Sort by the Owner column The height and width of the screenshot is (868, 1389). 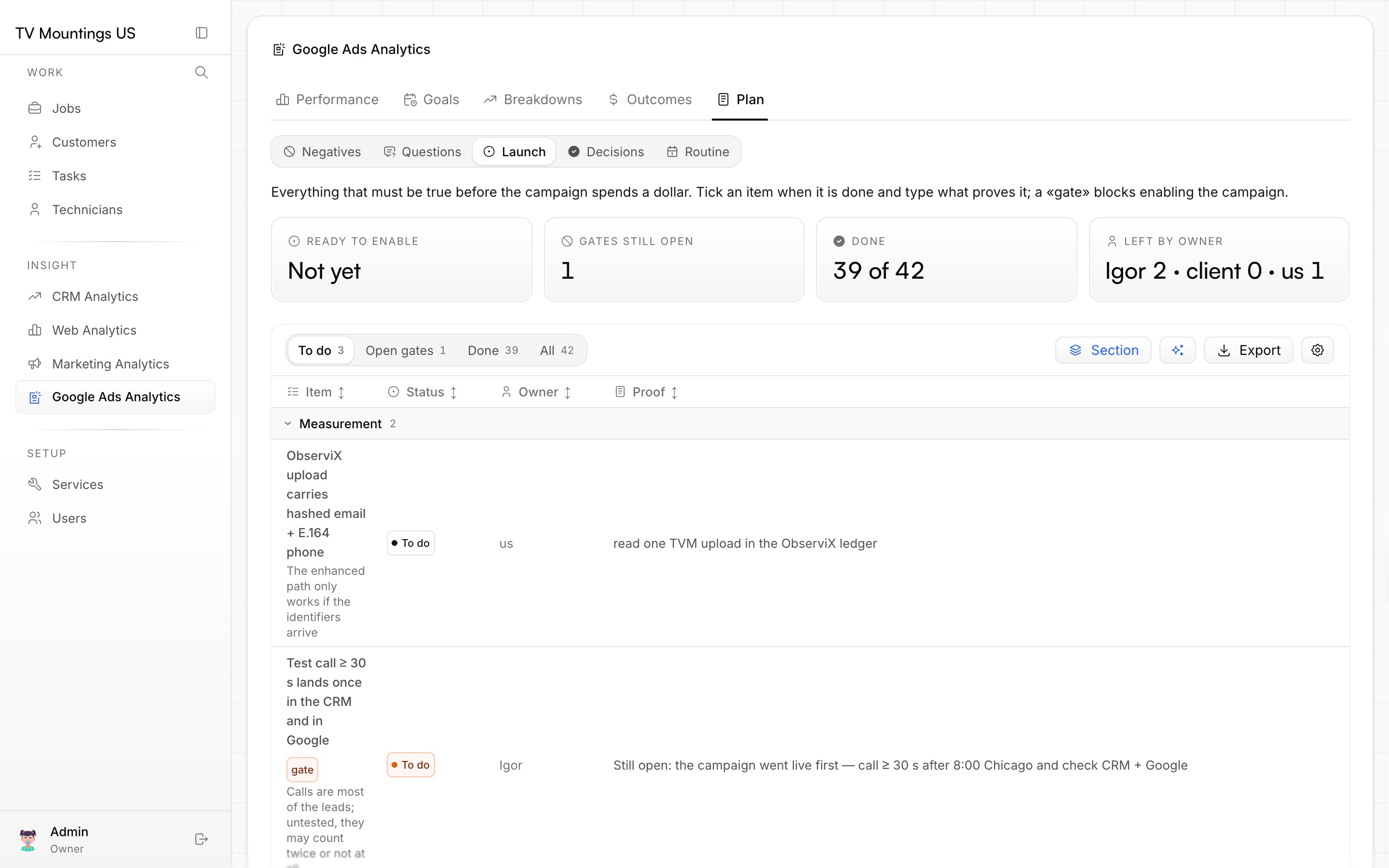coord(537,392)
